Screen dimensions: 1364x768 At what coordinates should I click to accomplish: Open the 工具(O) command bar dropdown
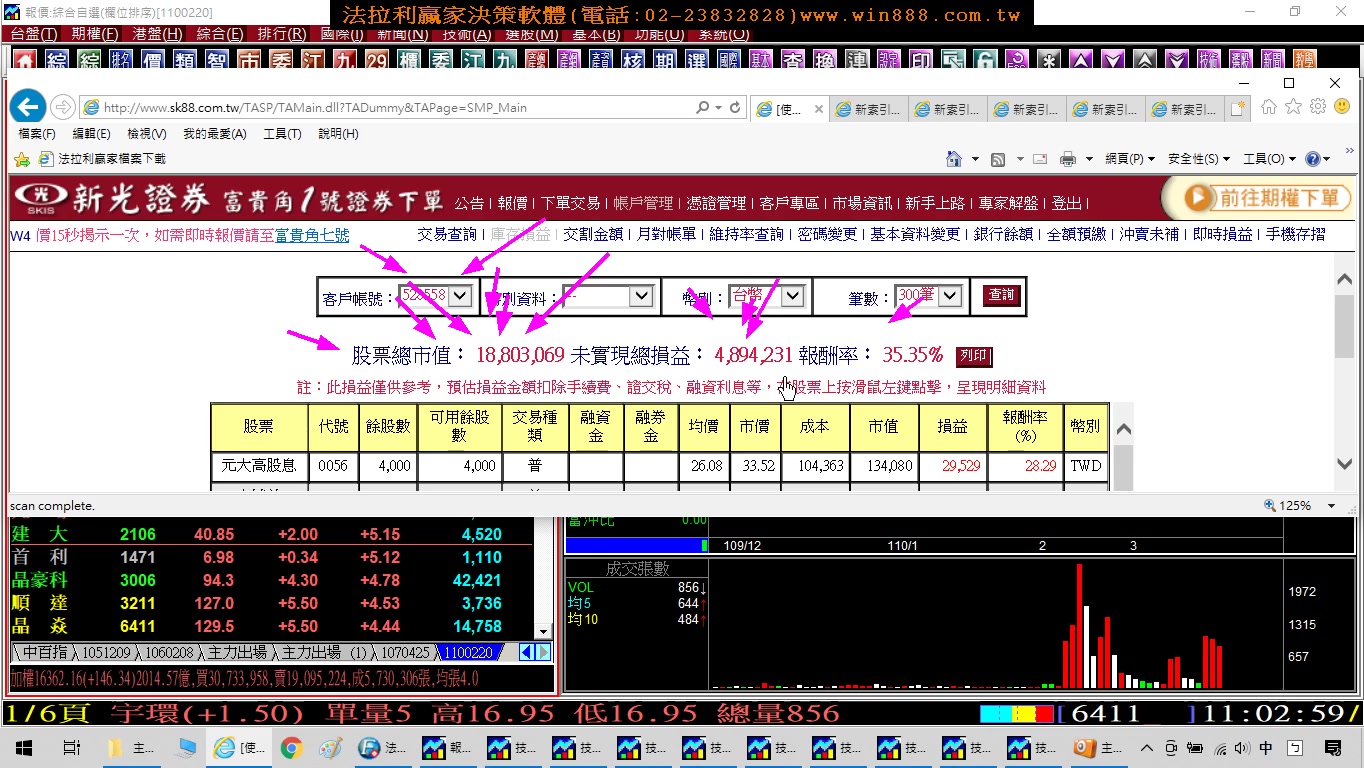(1268, 159)
